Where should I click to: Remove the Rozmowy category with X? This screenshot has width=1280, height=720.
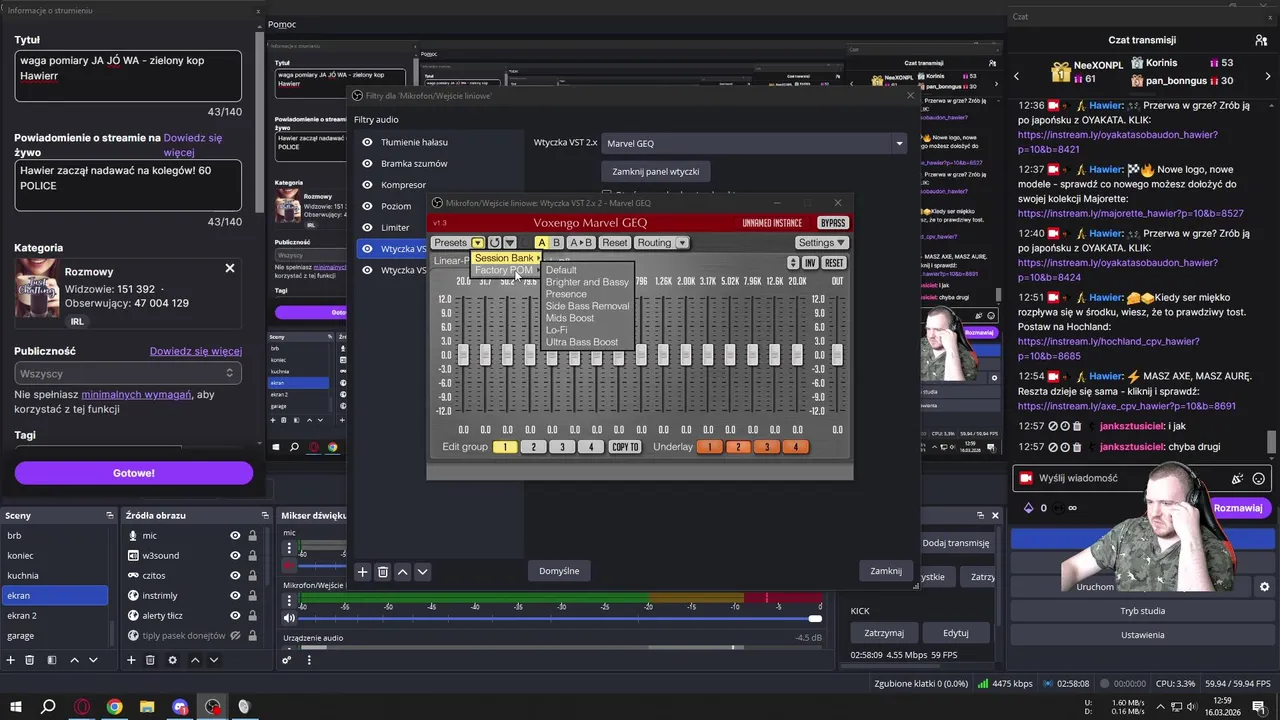tap(230, 268)
